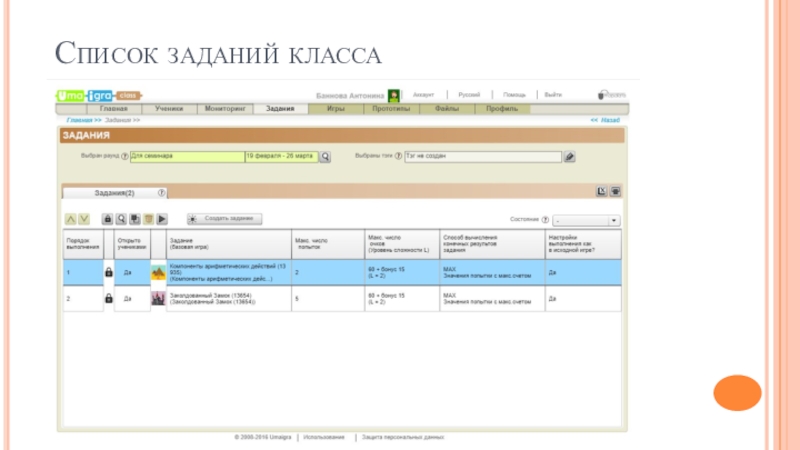Export the task list to Excel

coord(602,191)
